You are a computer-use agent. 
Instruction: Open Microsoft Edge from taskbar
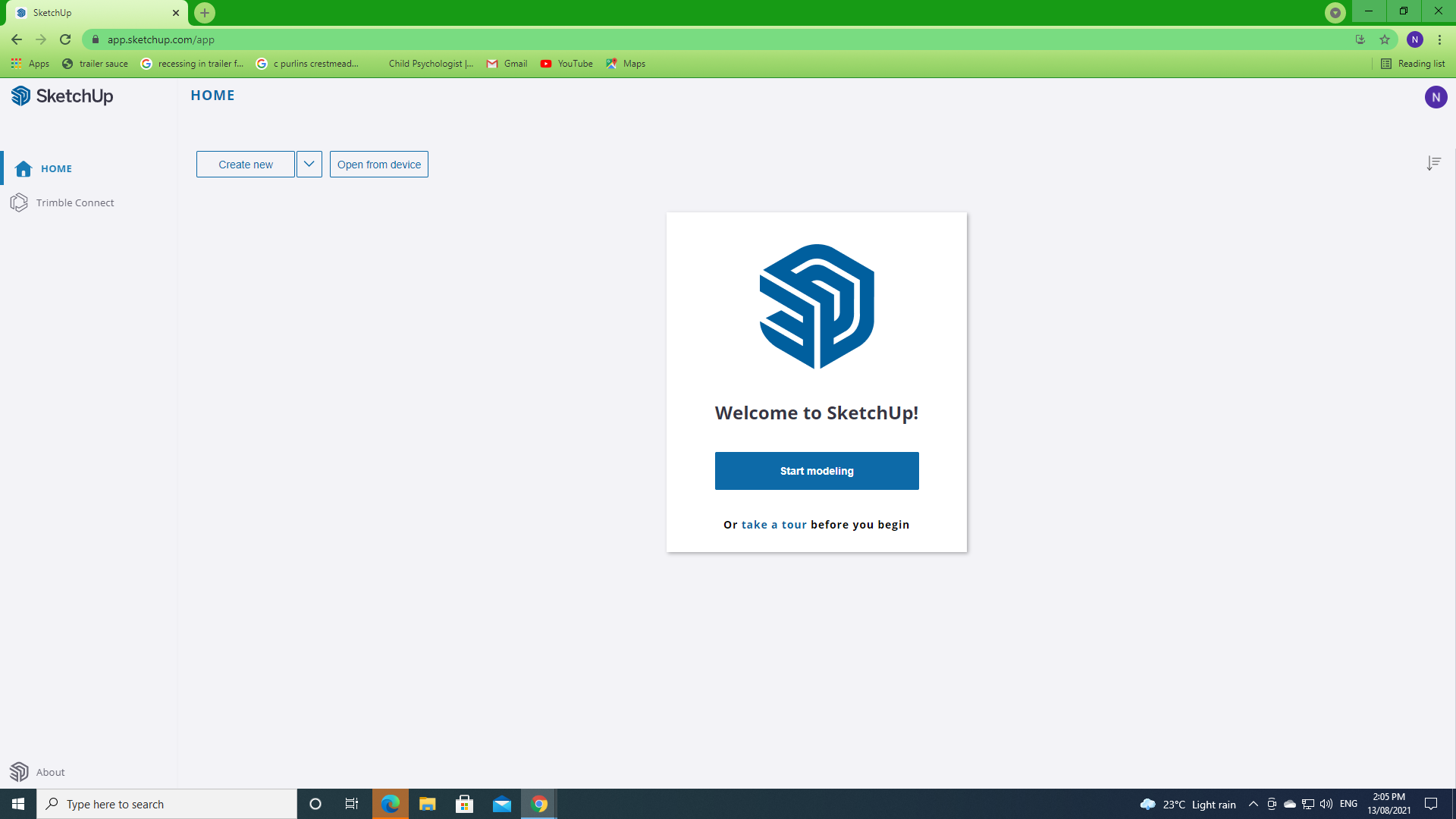pos(391,804)
